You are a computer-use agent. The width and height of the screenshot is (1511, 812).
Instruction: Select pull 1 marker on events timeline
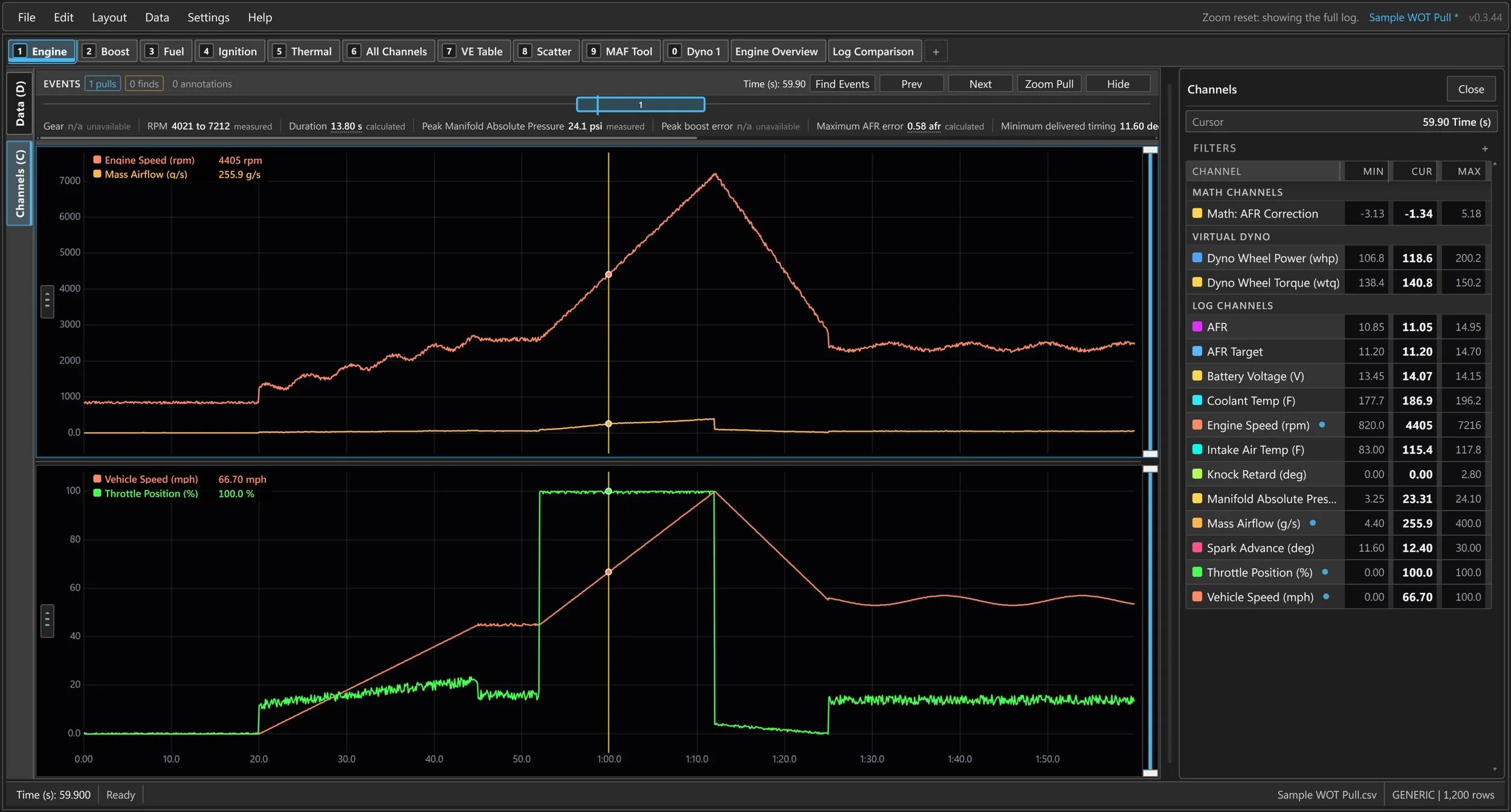coord(640,105)
